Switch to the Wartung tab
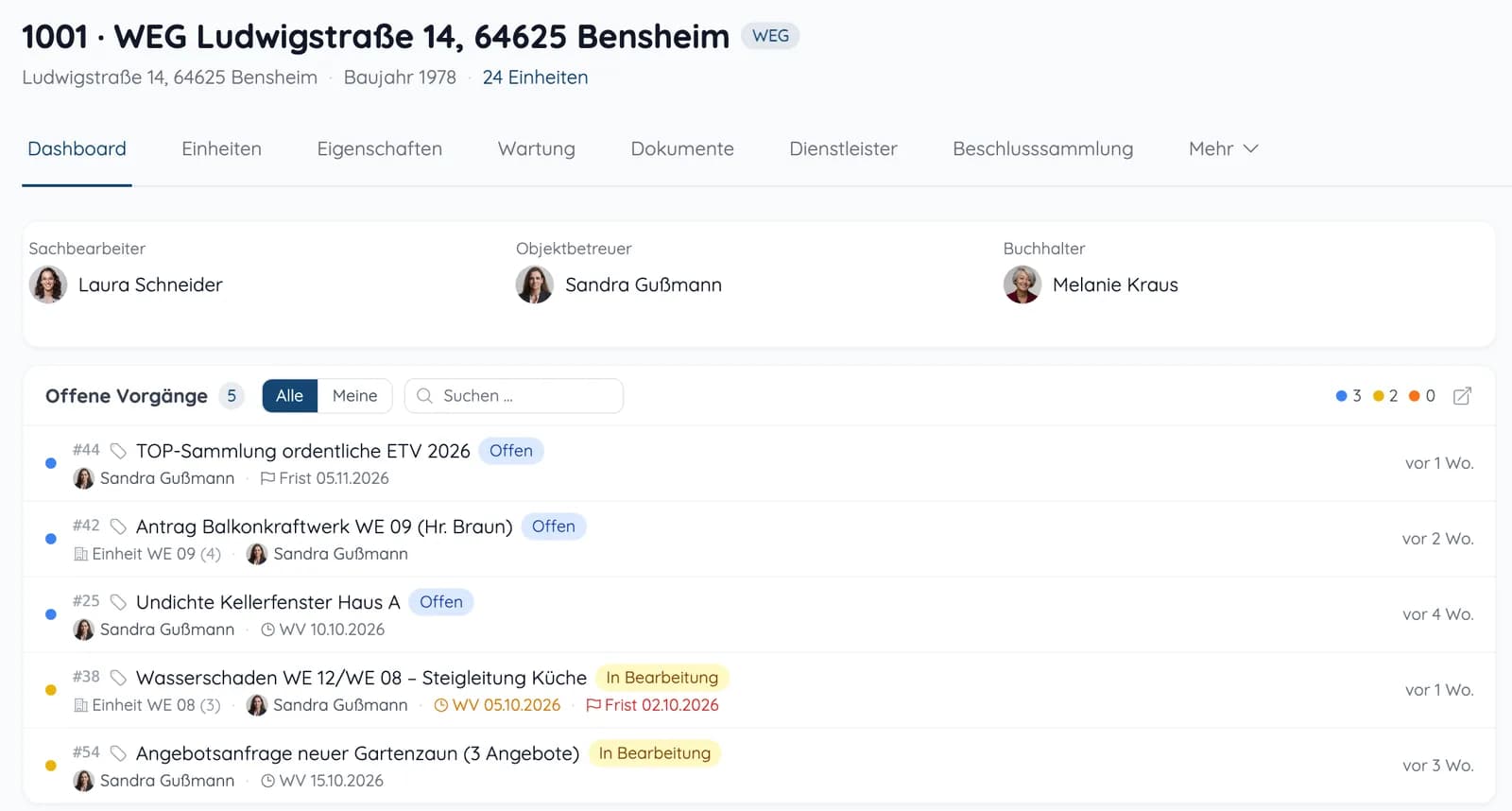1512x811 pixels. (x=537, y=148)
